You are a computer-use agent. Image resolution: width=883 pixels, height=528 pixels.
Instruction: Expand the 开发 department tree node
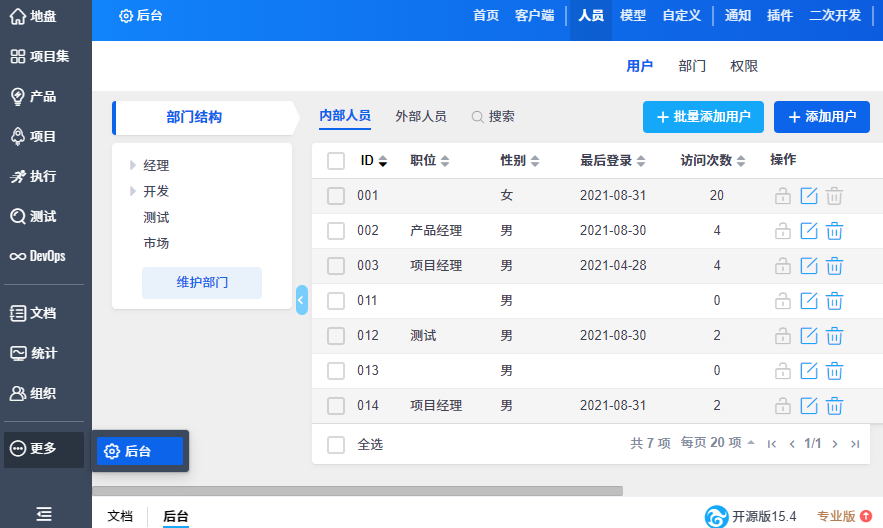tap(132, 192)
